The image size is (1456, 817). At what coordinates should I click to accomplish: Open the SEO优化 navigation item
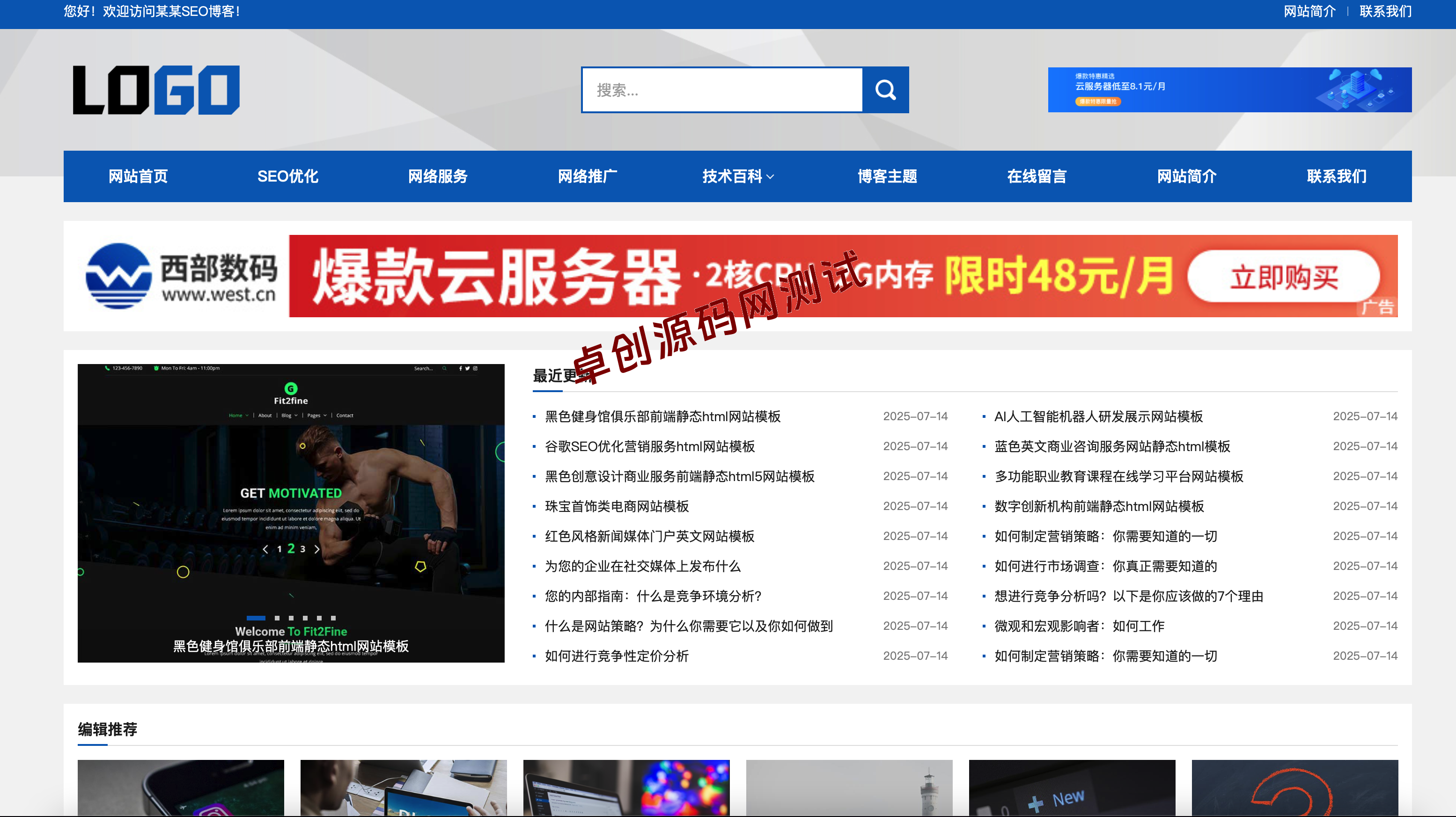coord(288,176)
